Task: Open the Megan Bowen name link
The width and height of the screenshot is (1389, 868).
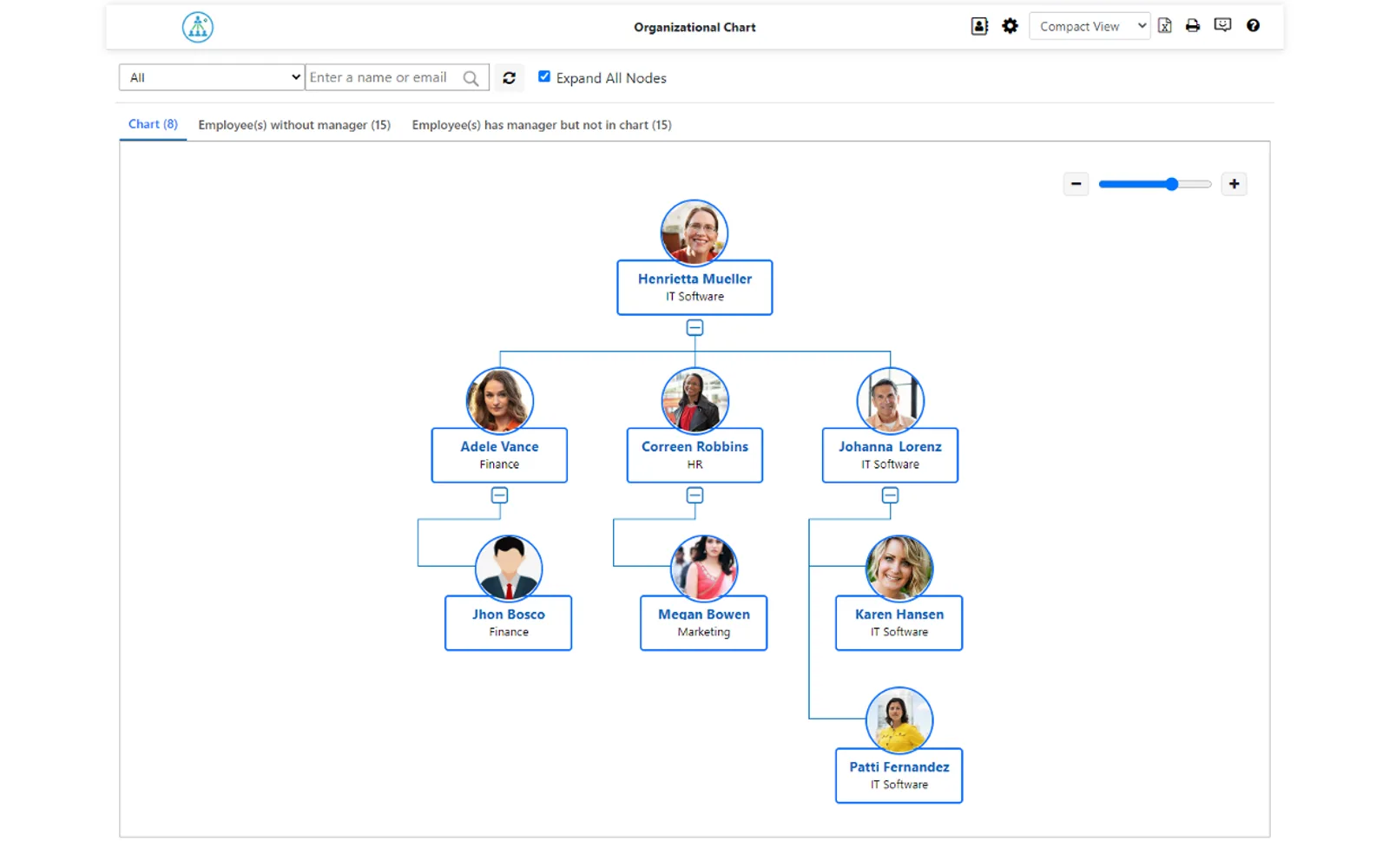Action: 704,614
